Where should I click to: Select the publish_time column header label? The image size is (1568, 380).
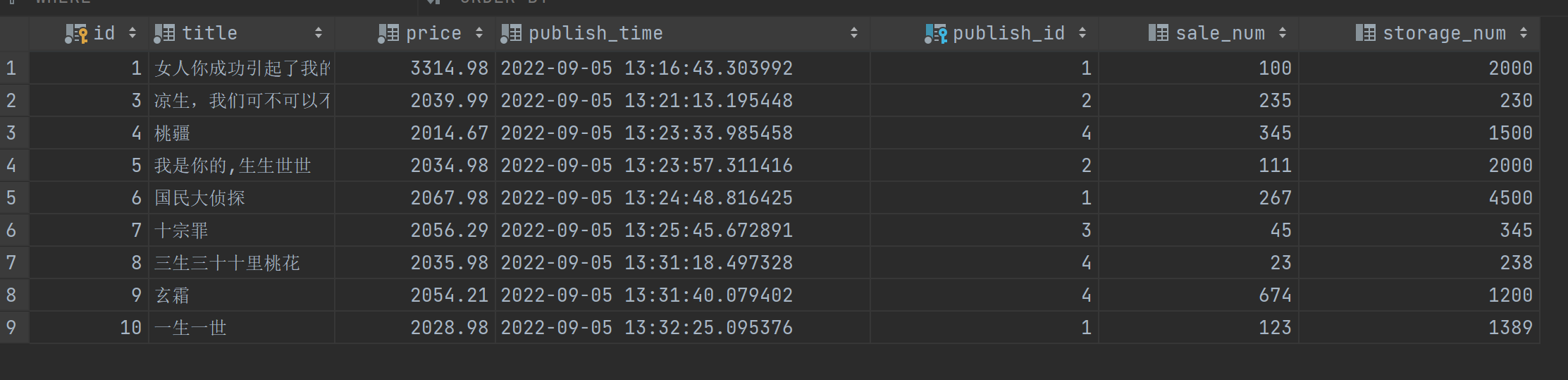tap(595, 33)
